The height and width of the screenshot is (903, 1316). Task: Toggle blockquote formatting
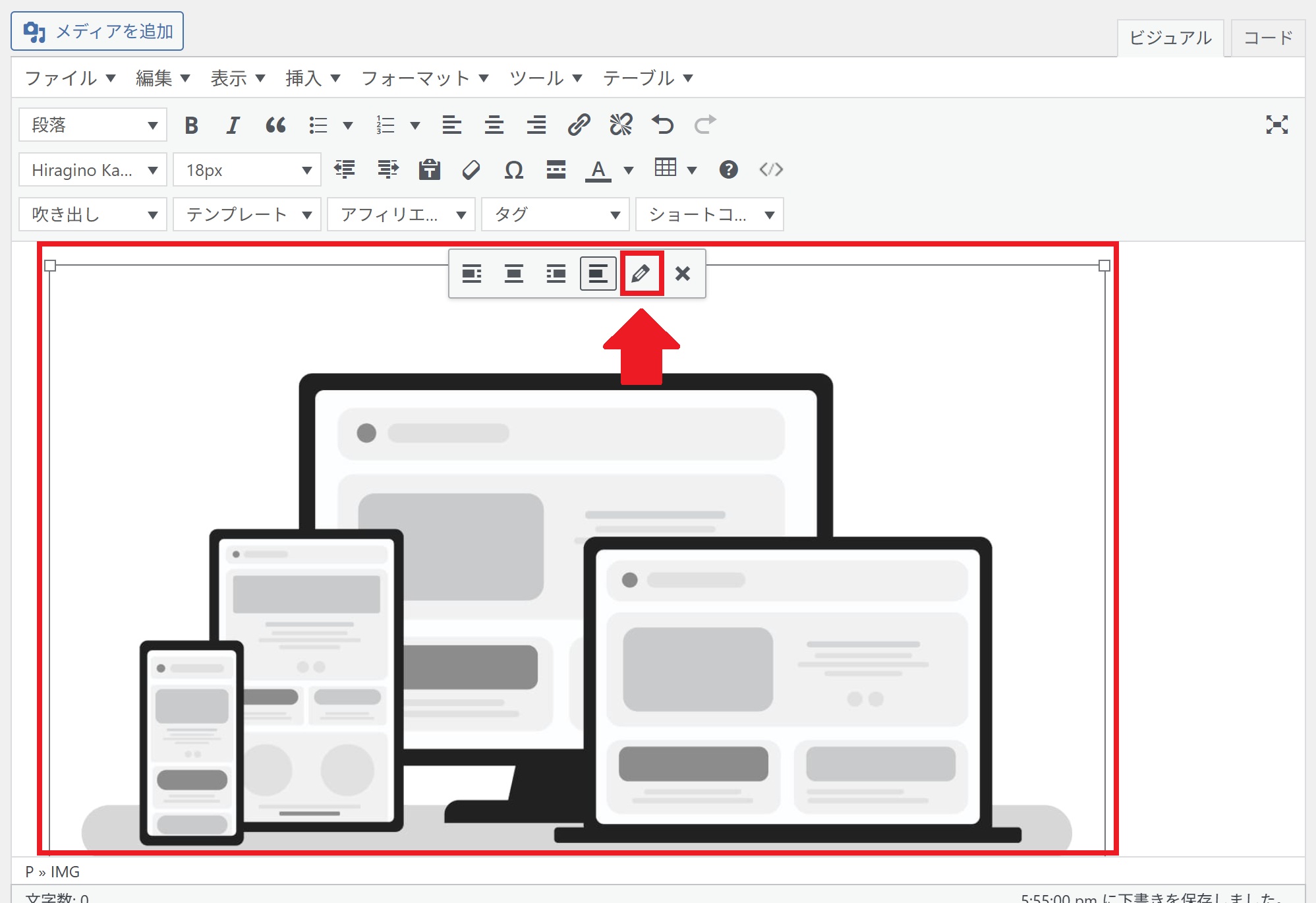pyautogui.click(x=275, y=125)
